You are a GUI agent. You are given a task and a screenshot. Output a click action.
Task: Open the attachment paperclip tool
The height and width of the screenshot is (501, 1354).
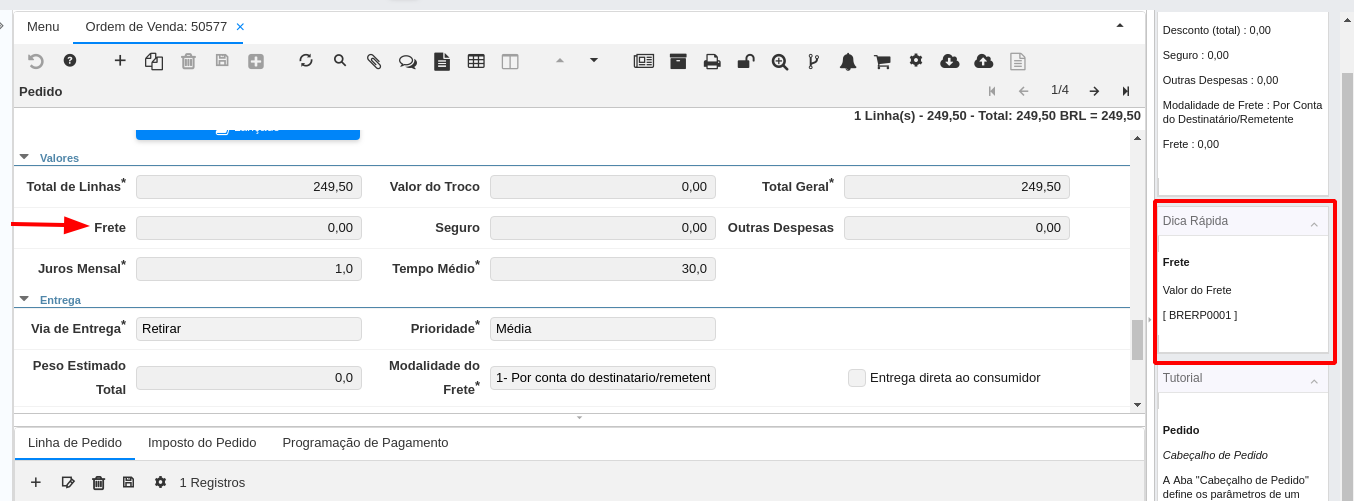[x=374, y=61]
